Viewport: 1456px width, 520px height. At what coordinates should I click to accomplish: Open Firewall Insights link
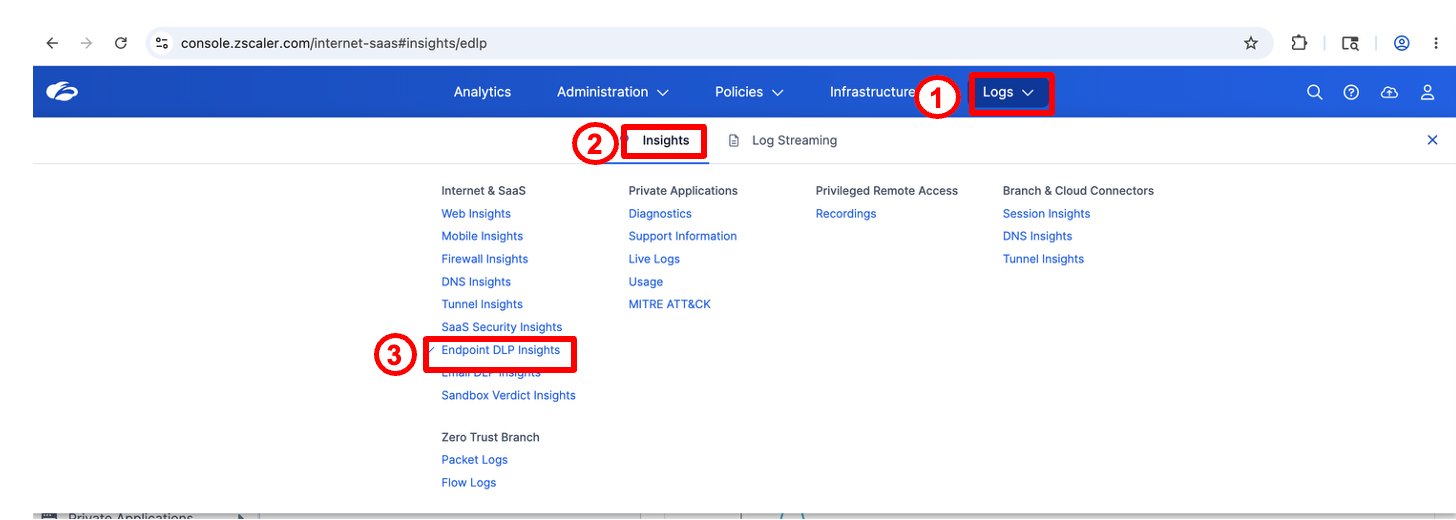click(x=485, y=259)
